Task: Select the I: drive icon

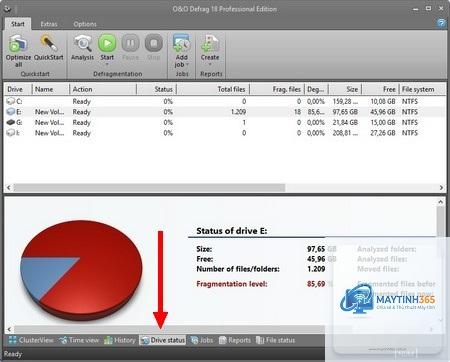Action: (11, 133)
